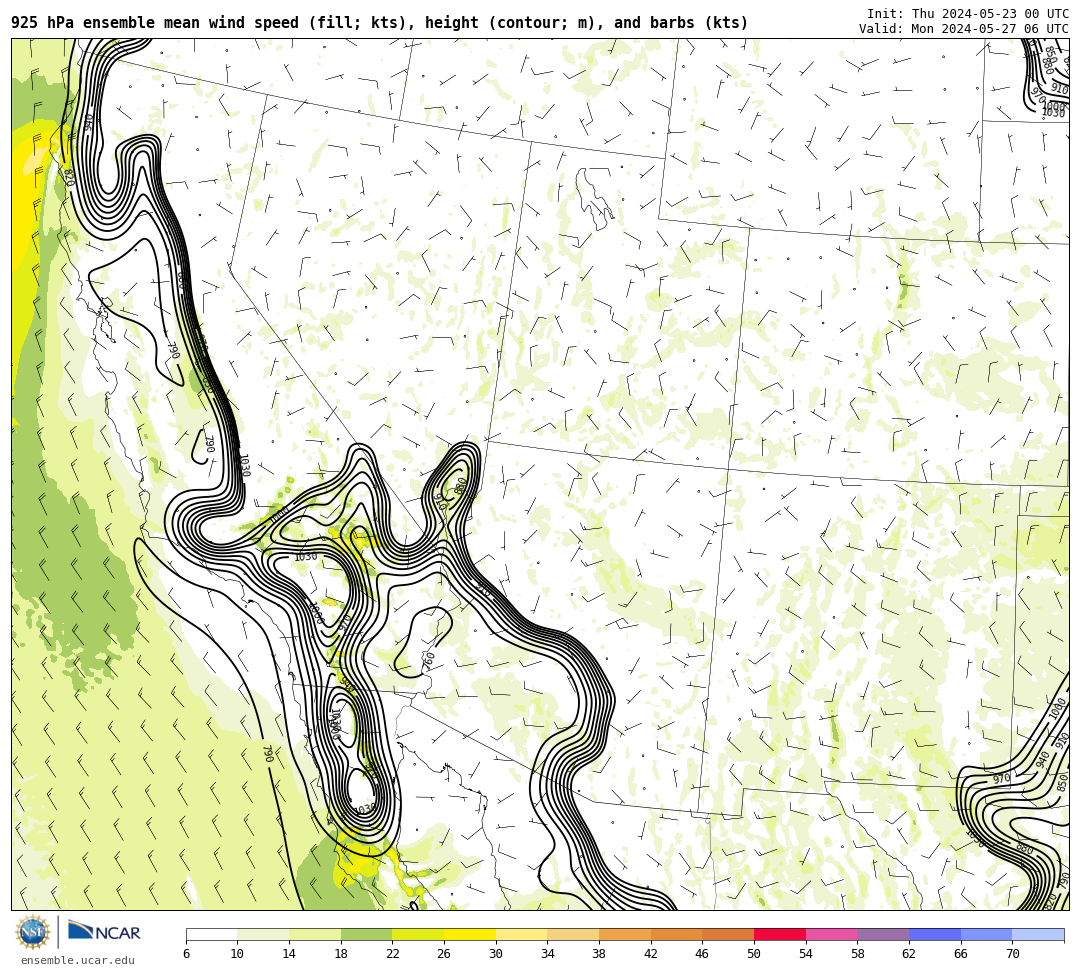Click the Init date text

pos(967,14)
